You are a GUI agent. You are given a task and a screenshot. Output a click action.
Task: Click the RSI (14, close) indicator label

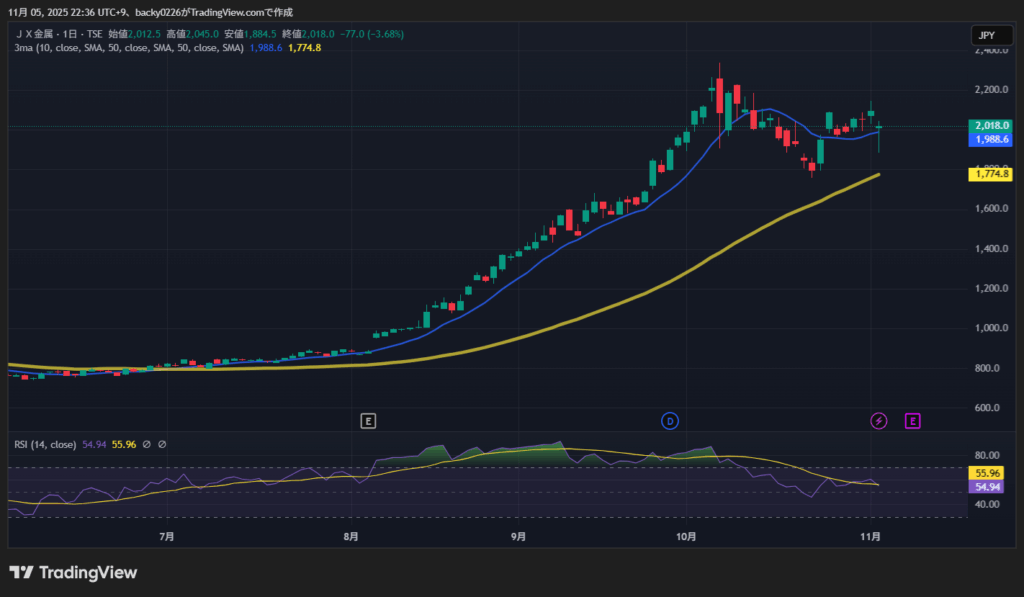click(x=45, y=444)
